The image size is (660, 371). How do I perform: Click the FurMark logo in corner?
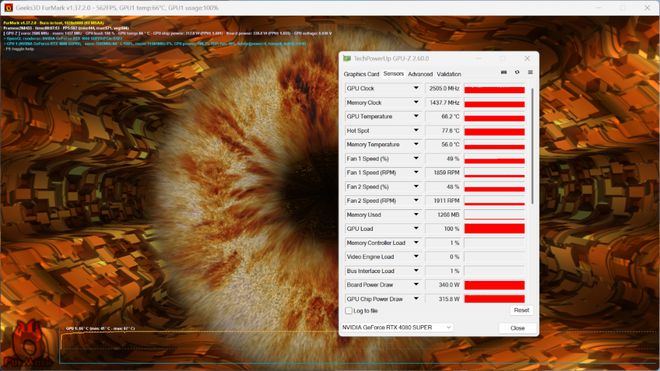pyautogui.click(x=29, y=344)
